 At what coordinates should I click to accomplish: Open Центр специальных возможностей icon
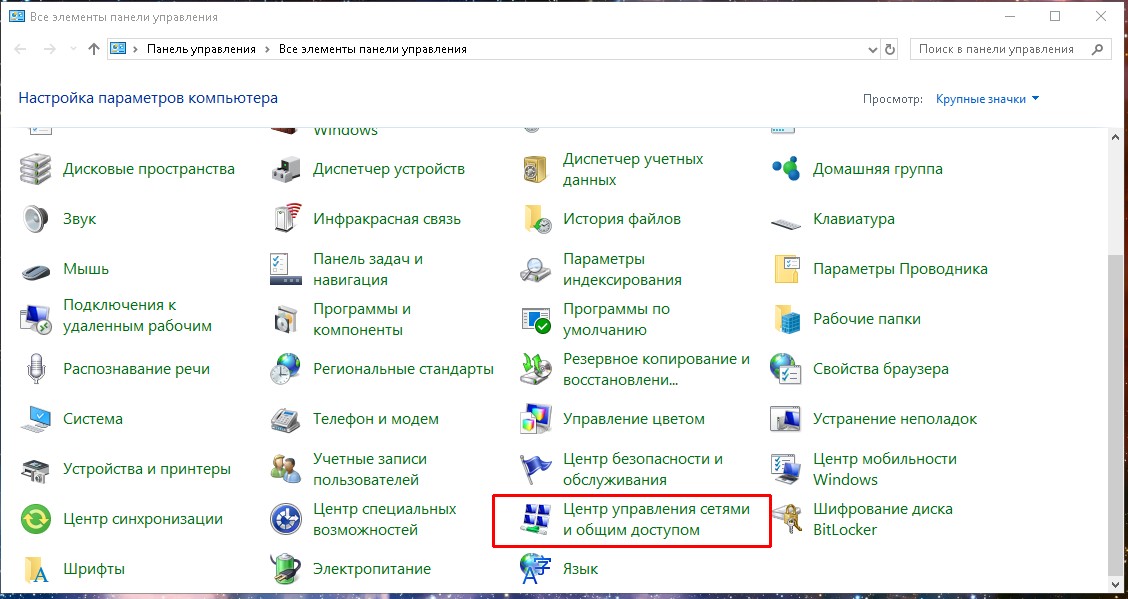(286, 518)
